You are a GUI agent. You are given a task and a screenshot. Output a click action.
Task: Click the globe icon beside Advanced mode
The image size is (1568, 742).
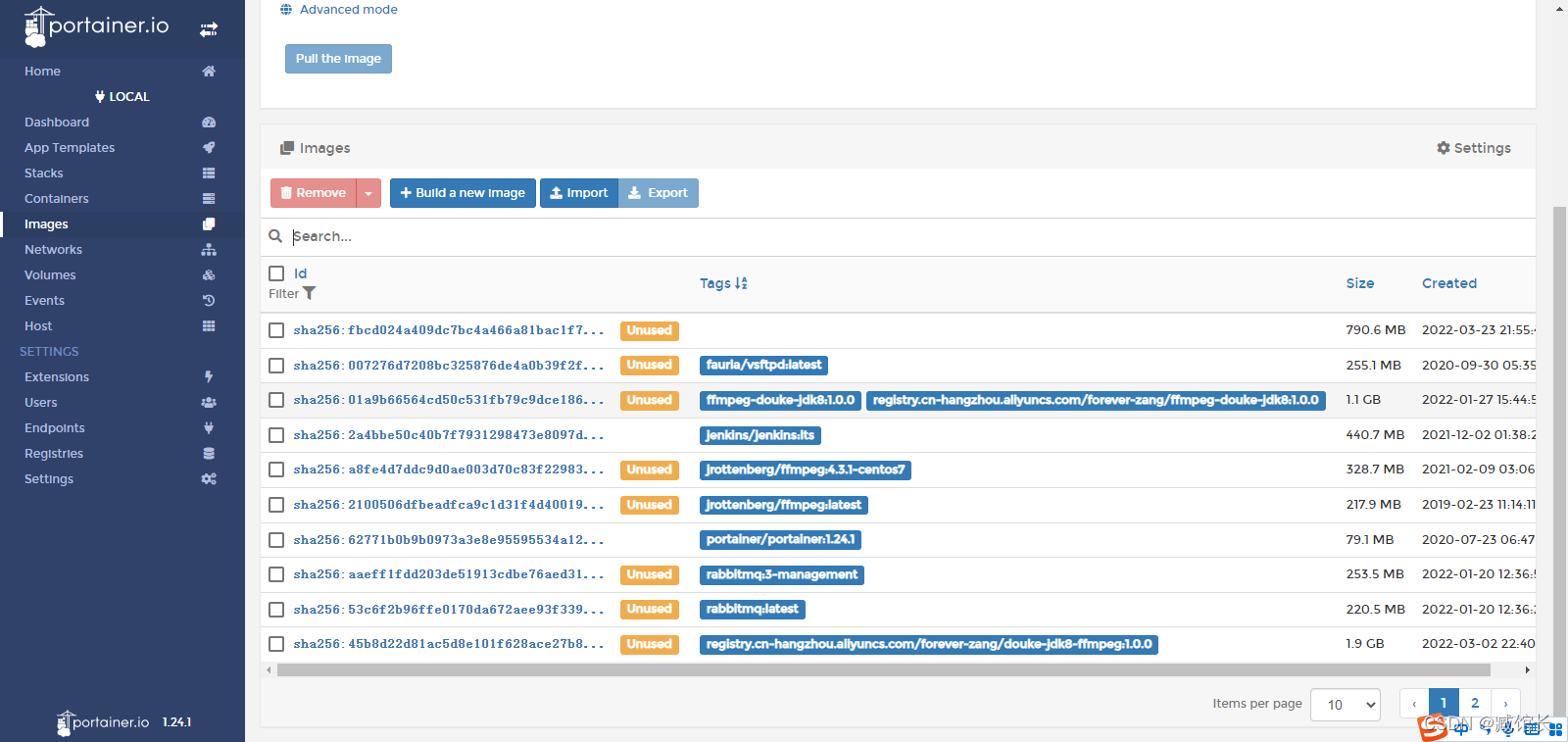(x=286, y=10)
